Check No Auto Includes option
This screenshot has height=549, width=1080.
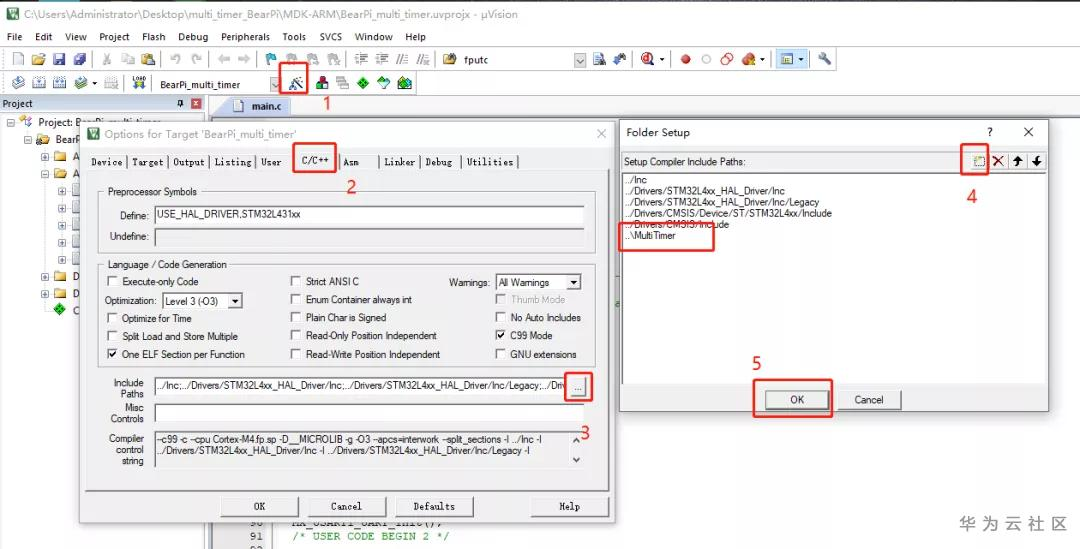point(501,318)
